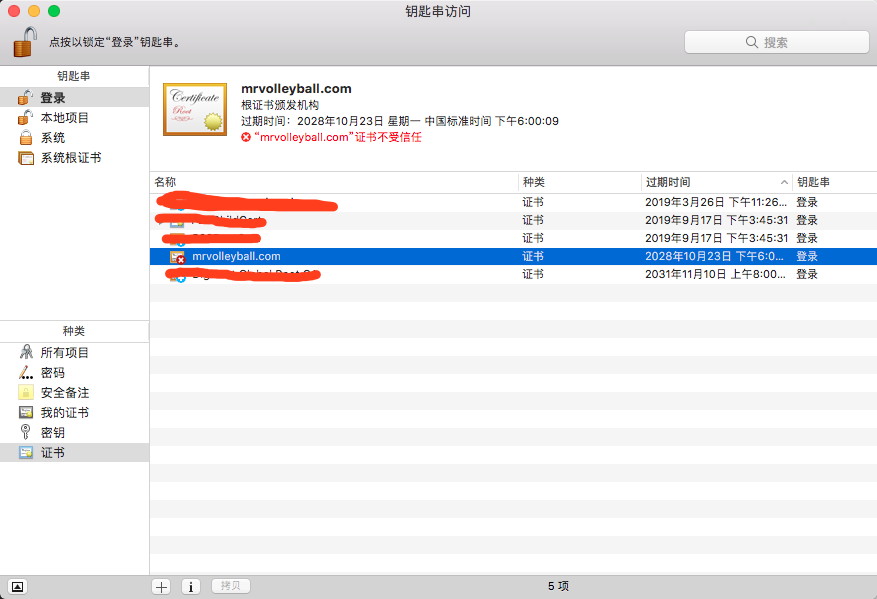Sort by the 钥匙串 column header
Viewport: 877px width, 599px height.
coord(834,182)
